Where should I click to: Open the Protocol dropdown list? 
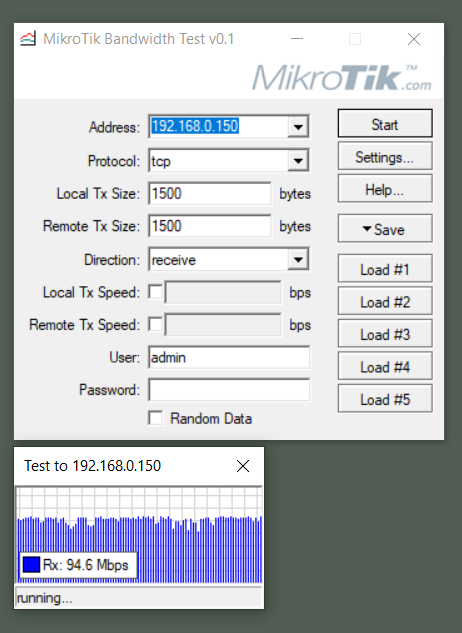coord(298,161)
